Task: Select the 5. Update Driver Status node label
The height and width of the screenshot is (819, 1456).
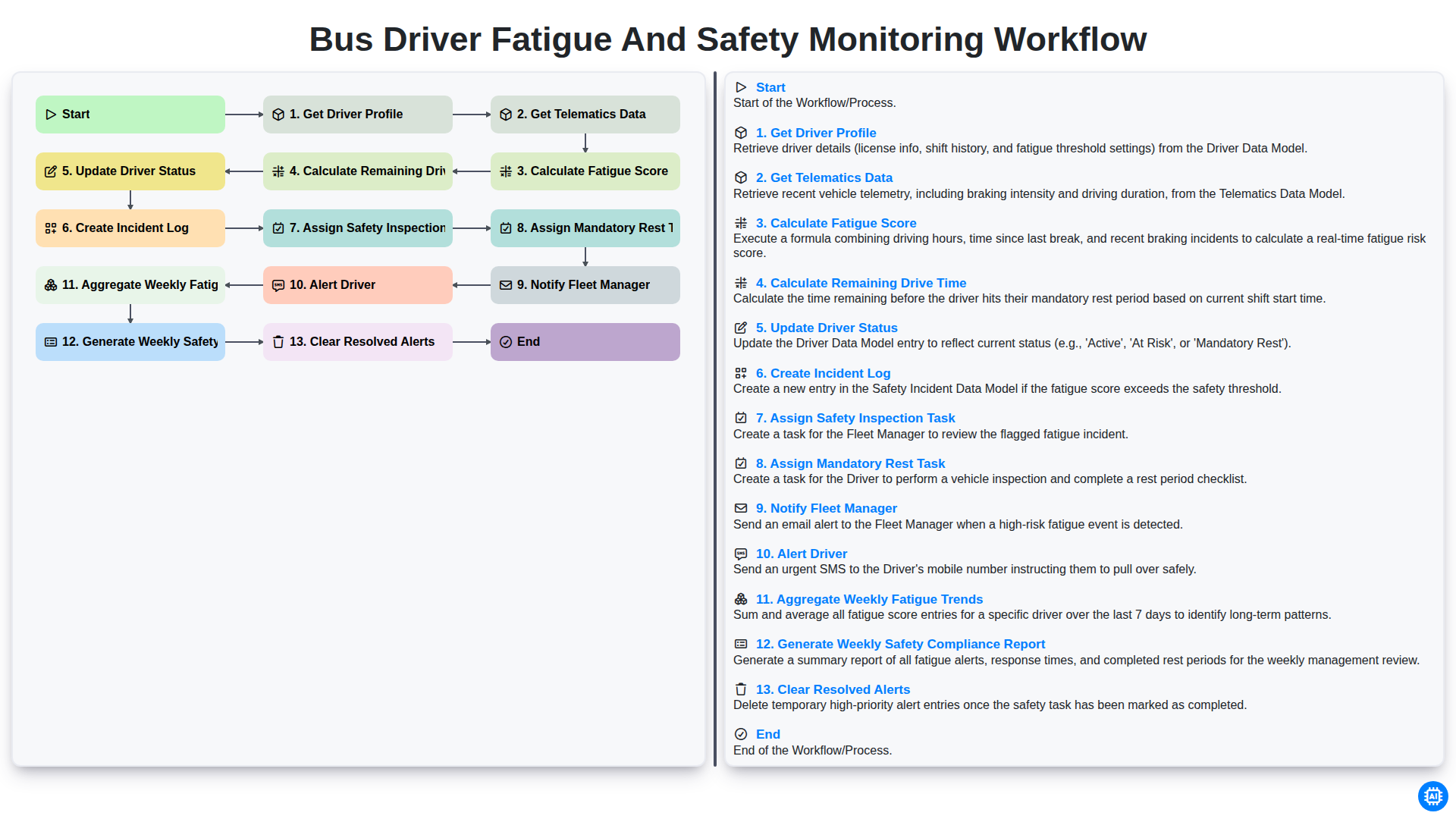Action: click(x=129, y=171)
